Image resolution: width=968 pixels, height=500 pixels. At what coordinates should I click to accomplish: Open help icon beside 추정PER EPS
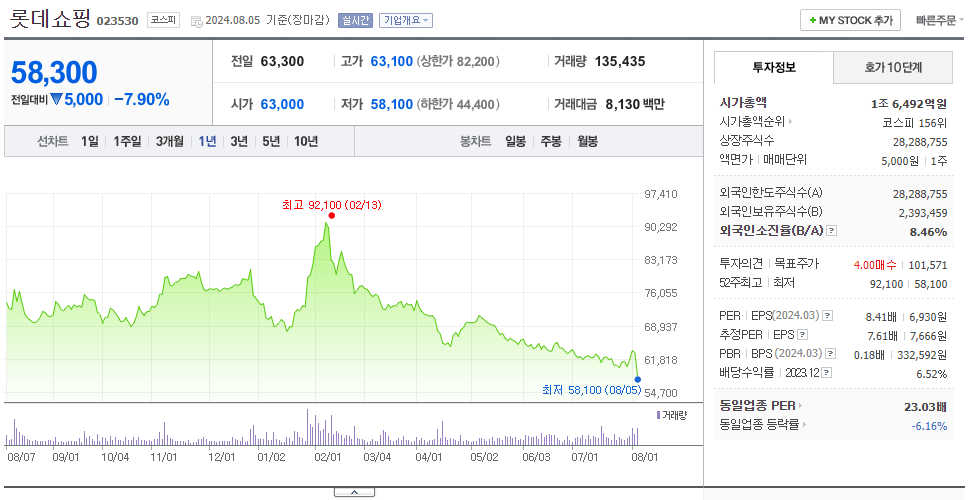[802, 335]
